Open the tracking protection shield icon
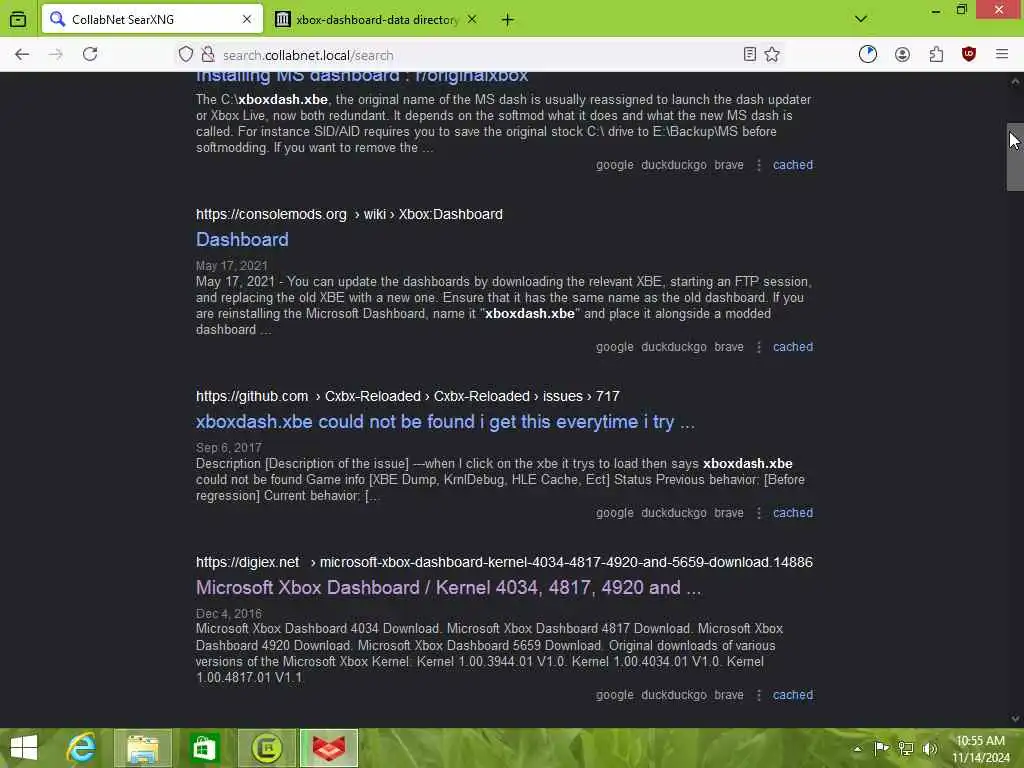Viewport: 1024px width, 768px height. pyautogui.click(x=186, y=55)
